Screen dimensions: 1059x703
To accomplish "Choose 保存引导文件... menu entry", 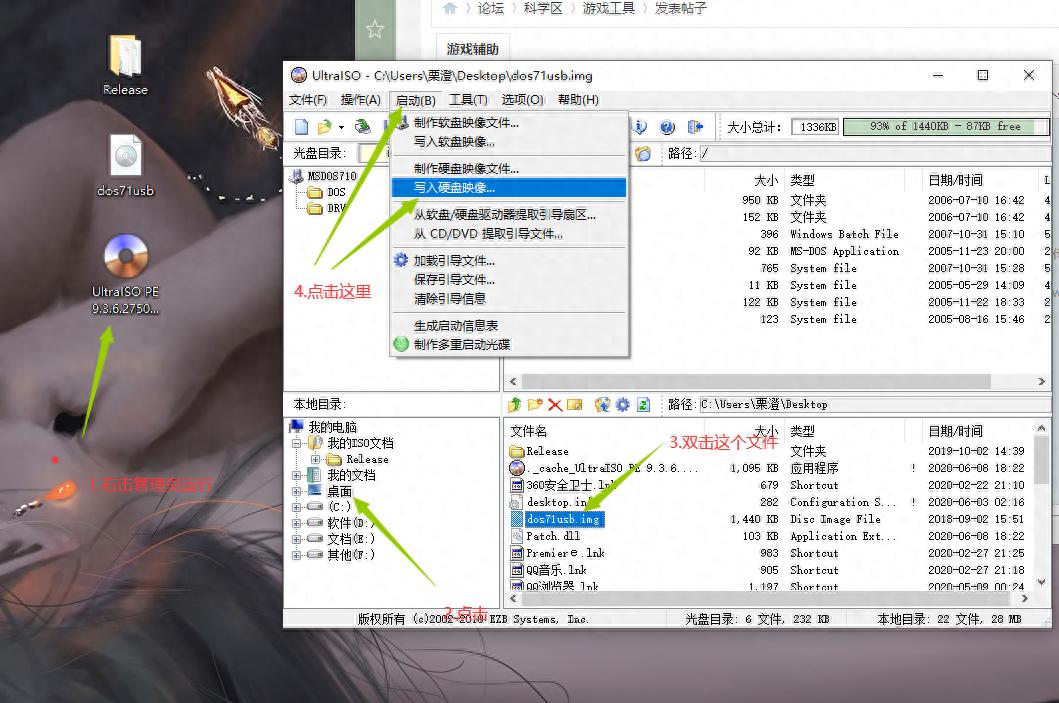I will [509, 280].
